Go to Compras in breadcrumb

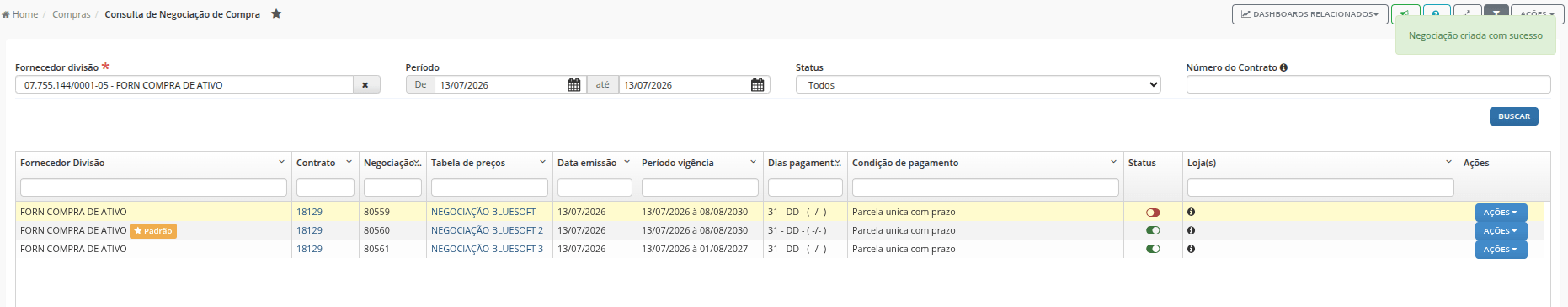[71, 14]
